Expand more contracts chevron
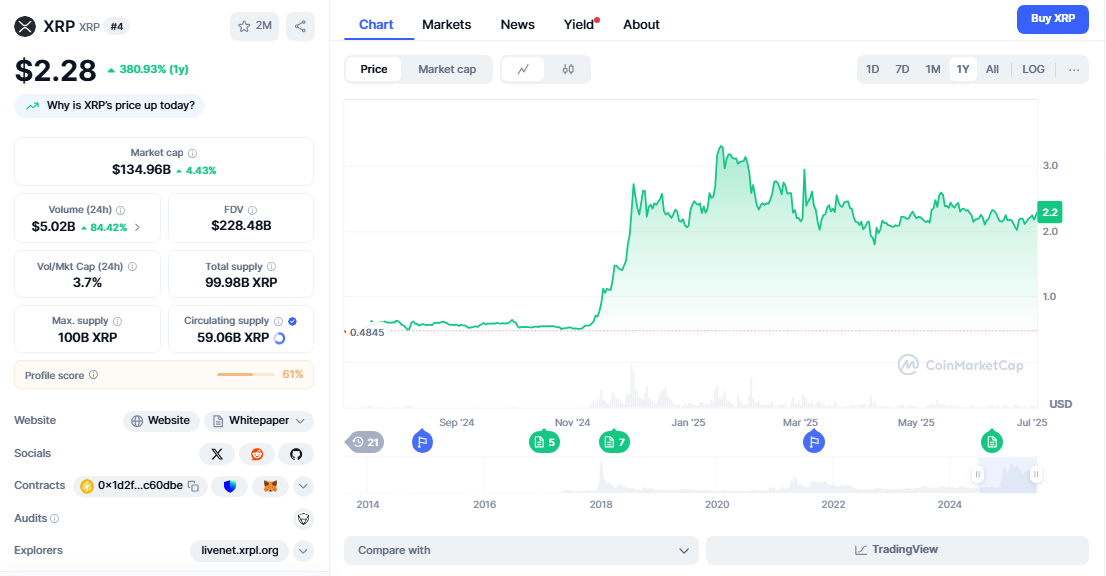 [x=303, y=486]
